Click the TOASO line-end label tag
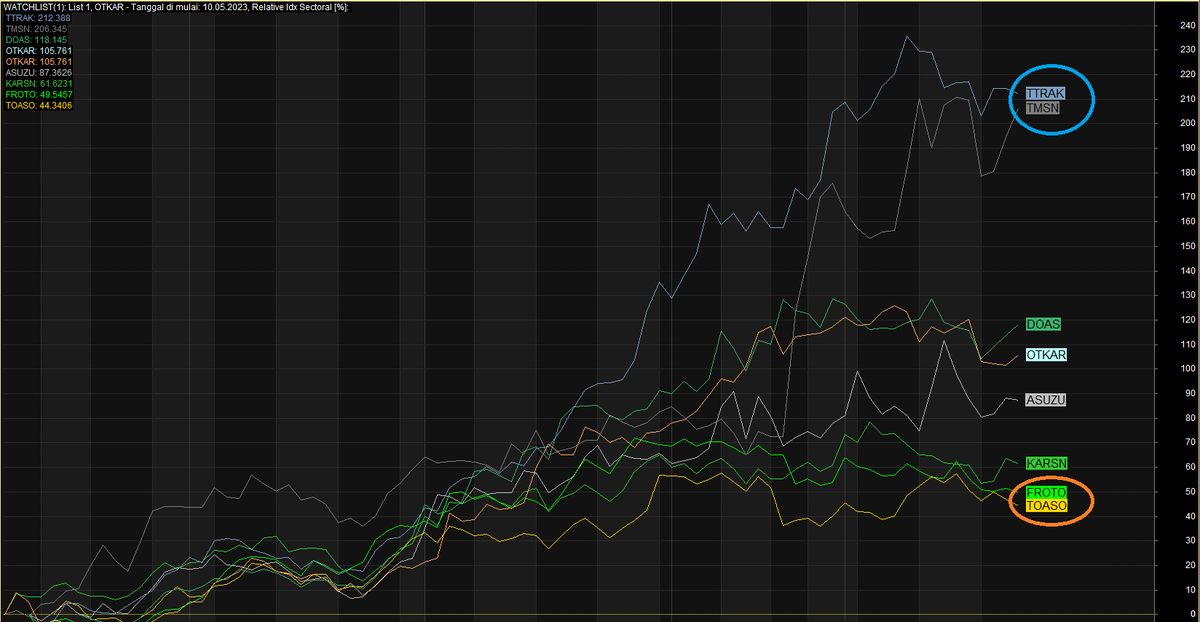The width and height of the screenshot is (1200, 622). (1046, 506)
